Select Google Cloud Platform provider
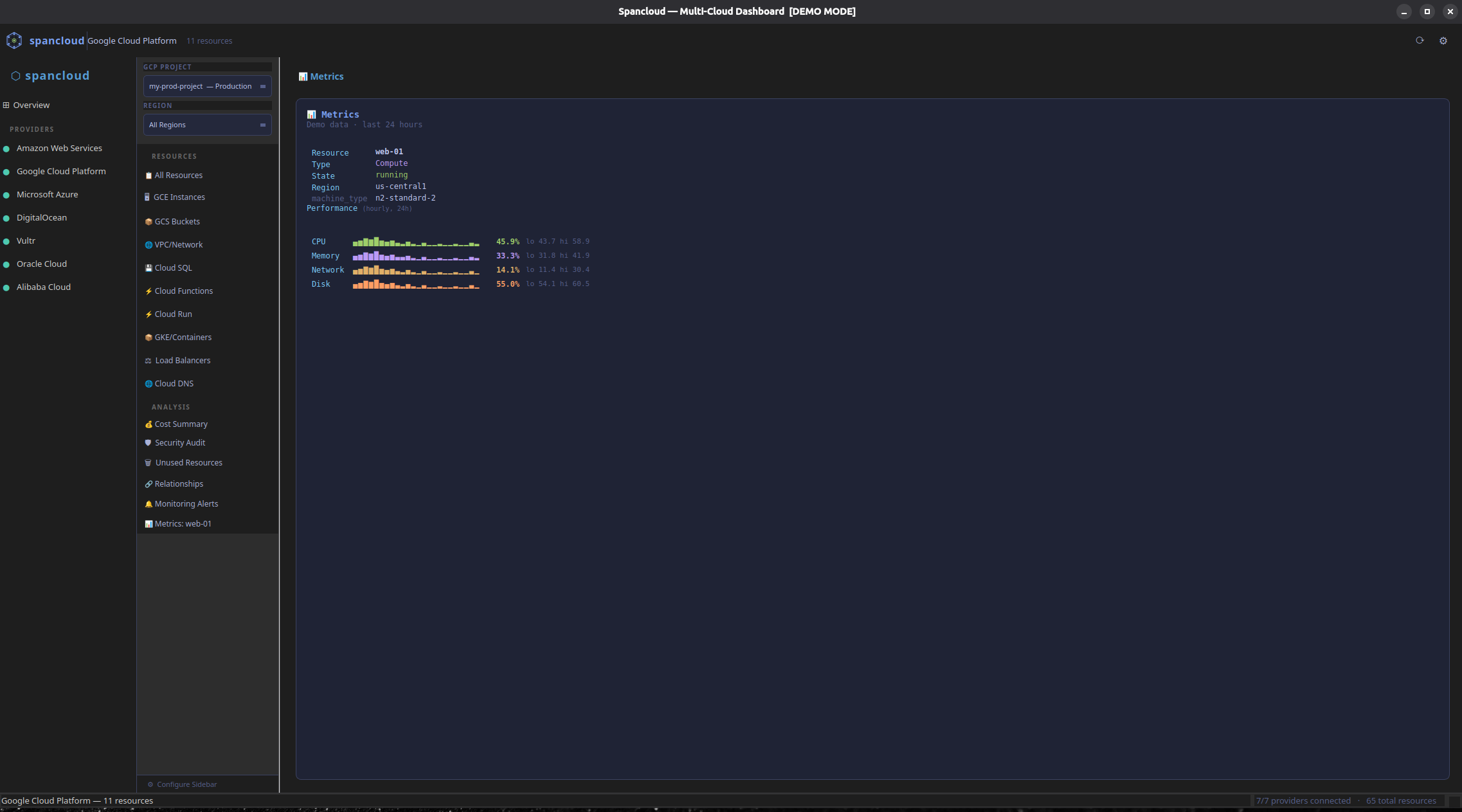Image resolution: width=1462 pixels, height=812 pixels. pos(61,172)
